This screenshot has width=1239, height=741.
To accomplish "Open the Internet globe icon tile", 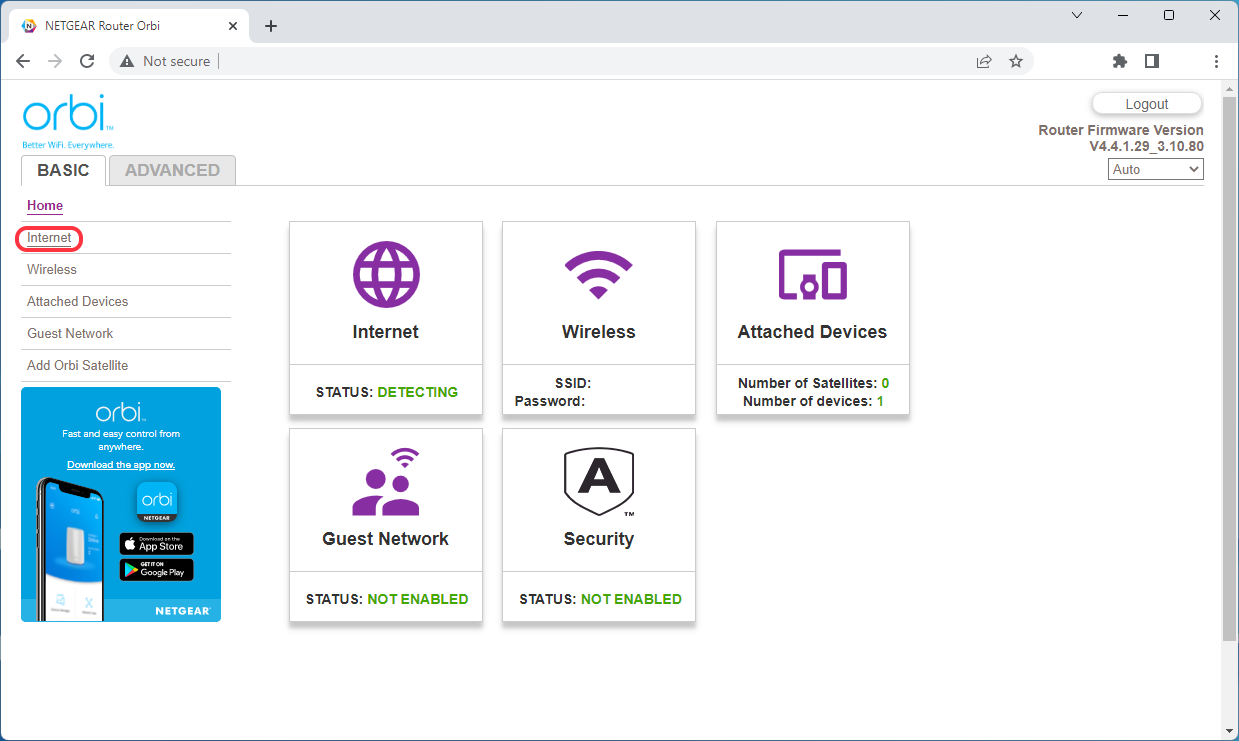I will [x=386, y=274].
